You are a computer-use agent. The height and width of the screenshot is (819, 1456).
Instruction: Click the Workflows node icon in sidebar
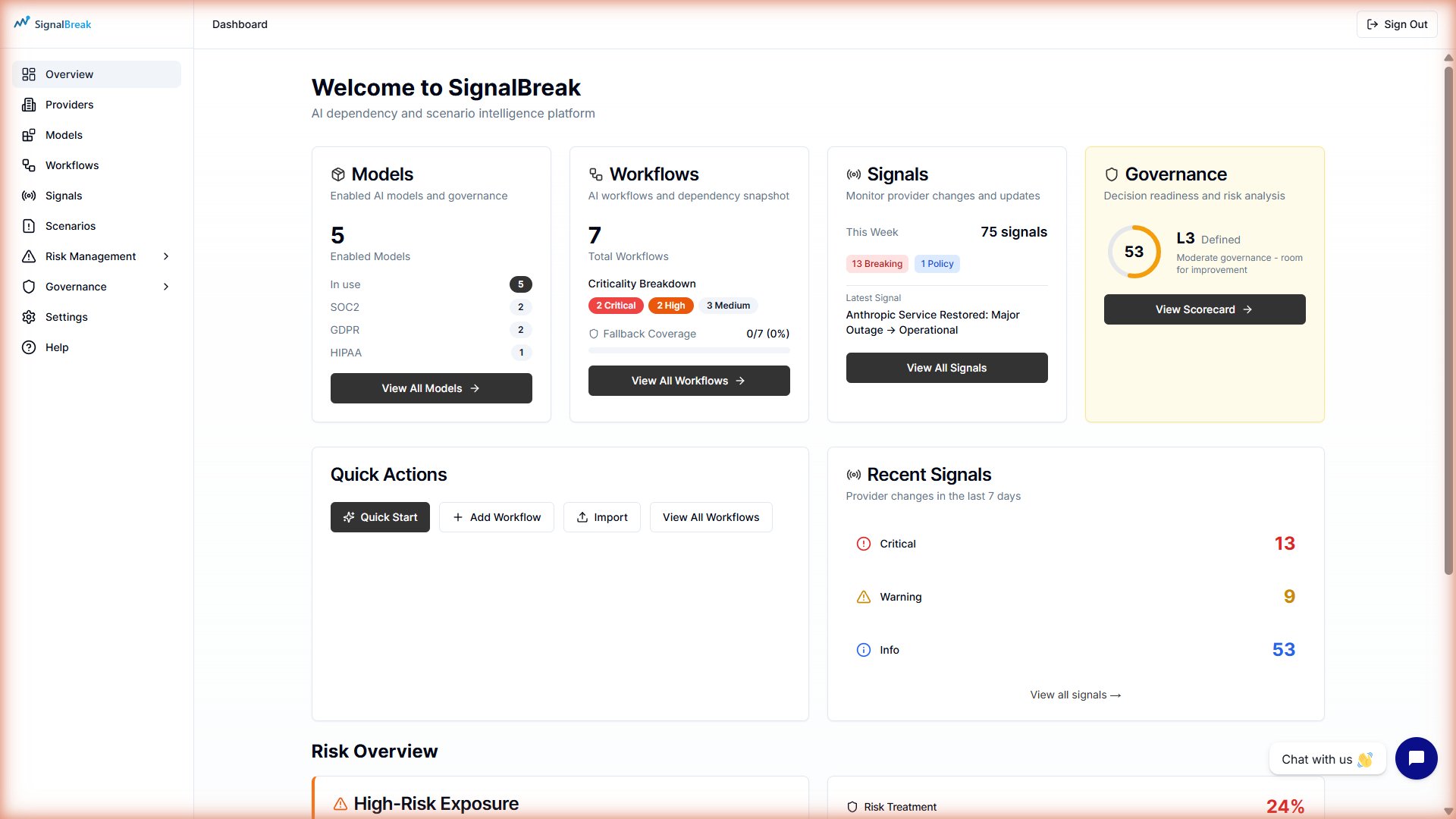29,165
